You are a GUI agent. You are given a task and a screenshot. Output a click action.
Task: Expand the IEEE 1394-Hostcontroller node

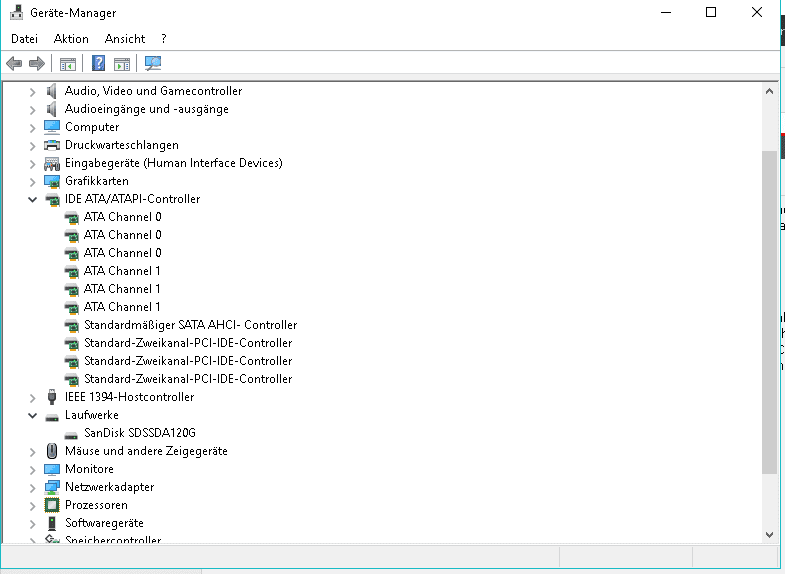pyautogui.click(x=33, y=398)
